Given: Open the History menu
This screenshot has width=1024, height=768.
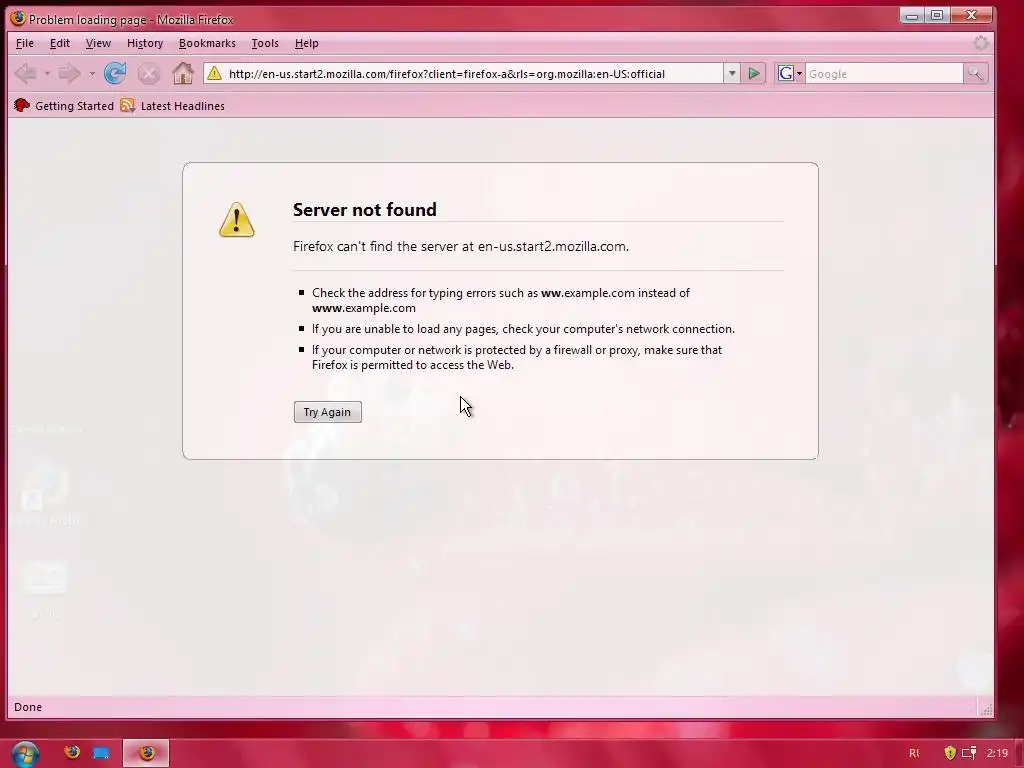Looking at the screenshot, I should coord(145,43).
